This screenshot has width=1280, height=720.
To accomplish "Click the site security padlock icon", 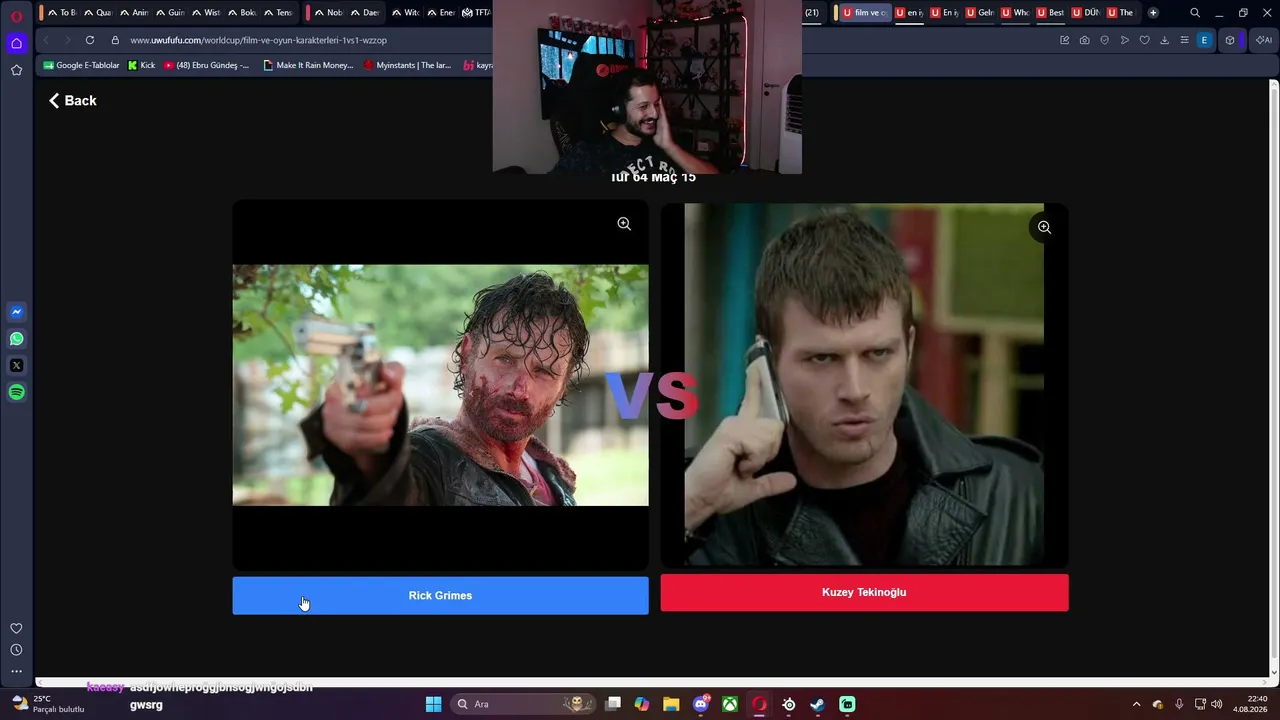I will pyautogui.click(x=115, y=40).
